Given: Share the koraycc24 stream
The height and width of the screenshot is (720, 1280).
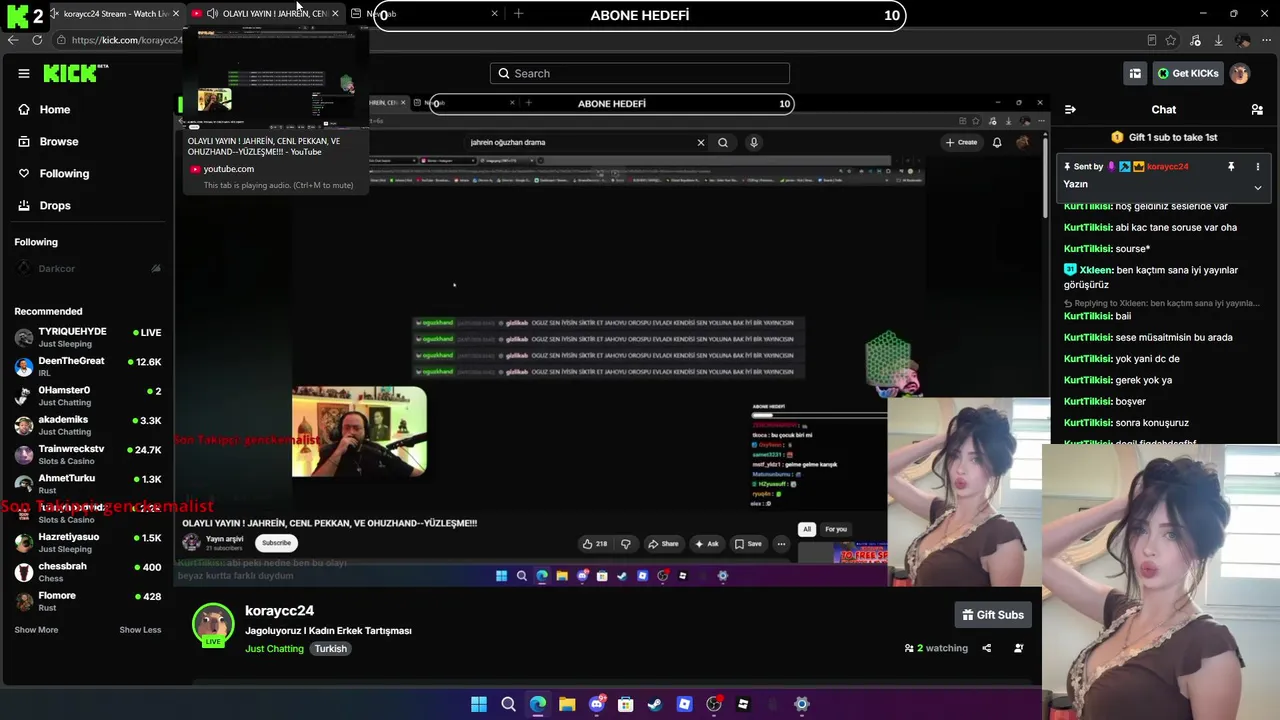Looking at the screenshot, I should 986,648.
